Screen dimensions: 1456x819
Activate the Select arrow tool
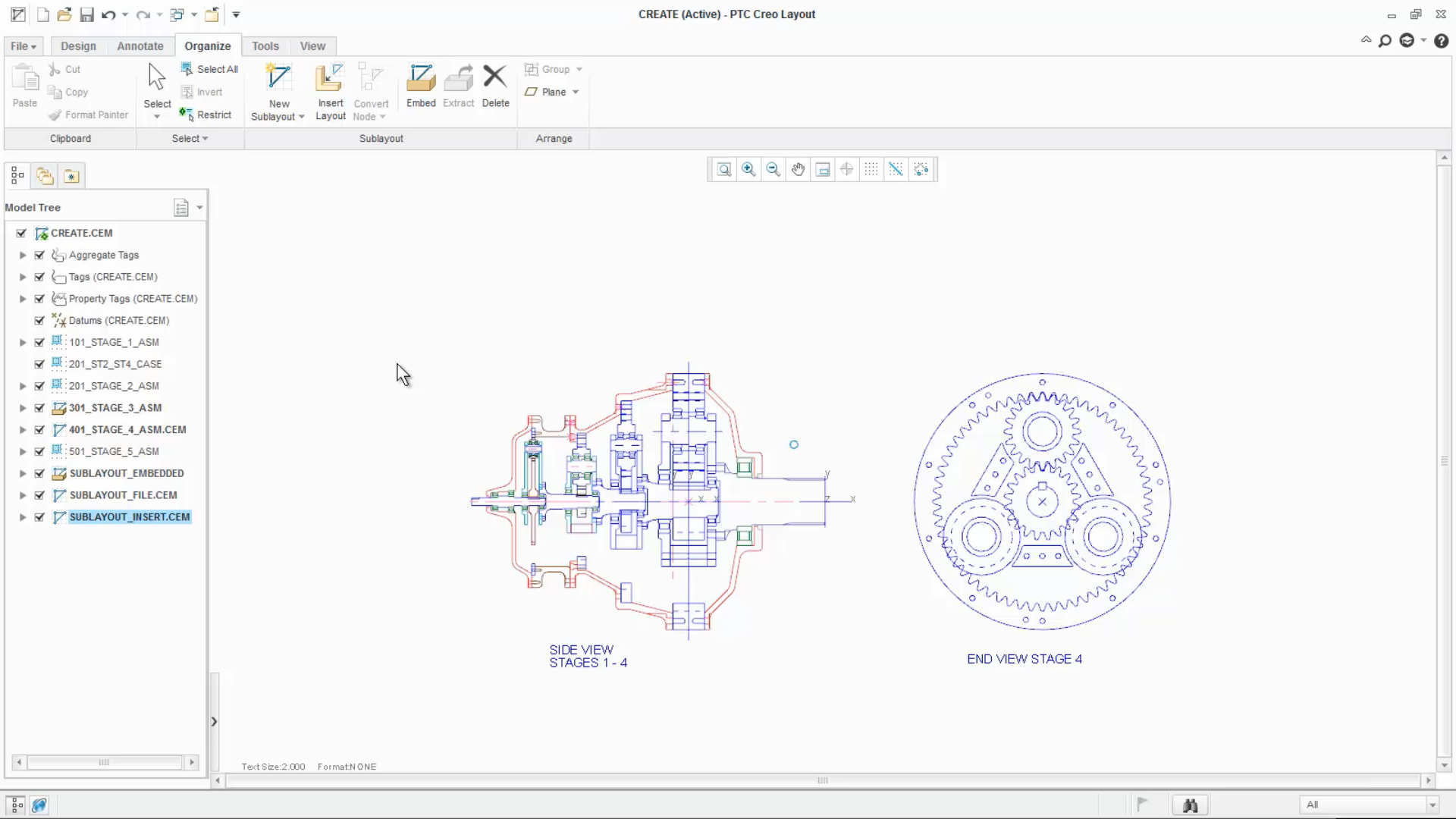click(x=157, y=77)
